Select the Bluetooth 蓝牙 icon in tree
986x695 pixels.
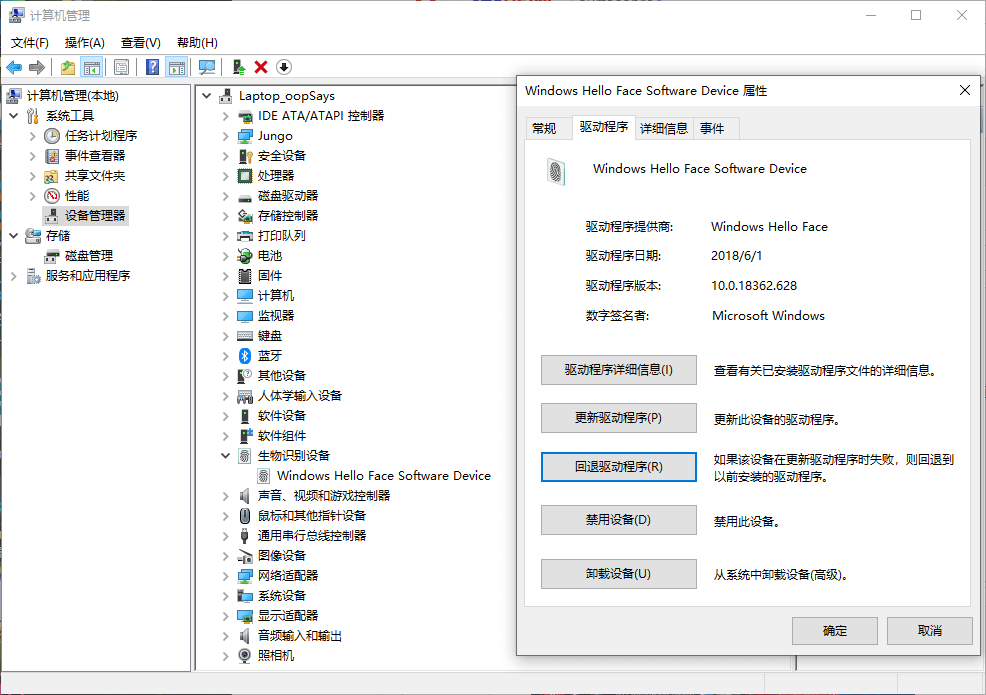pos(245,356)
